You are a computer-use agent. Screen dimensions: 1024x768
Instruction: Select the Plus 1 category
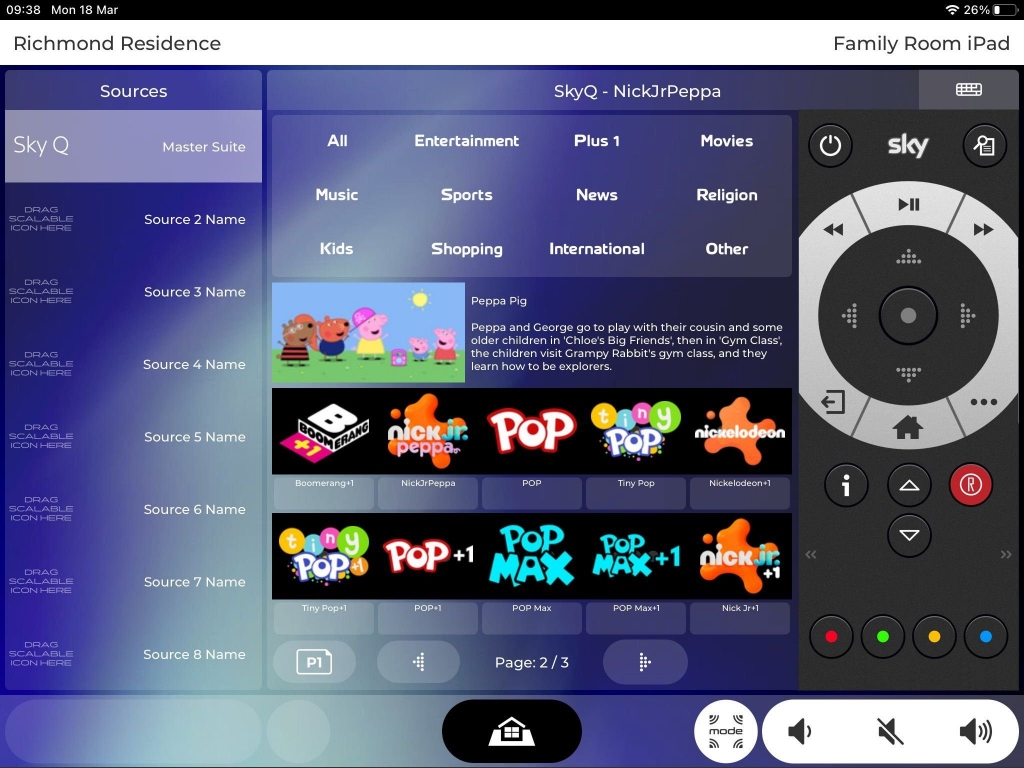tap(596, 141)
